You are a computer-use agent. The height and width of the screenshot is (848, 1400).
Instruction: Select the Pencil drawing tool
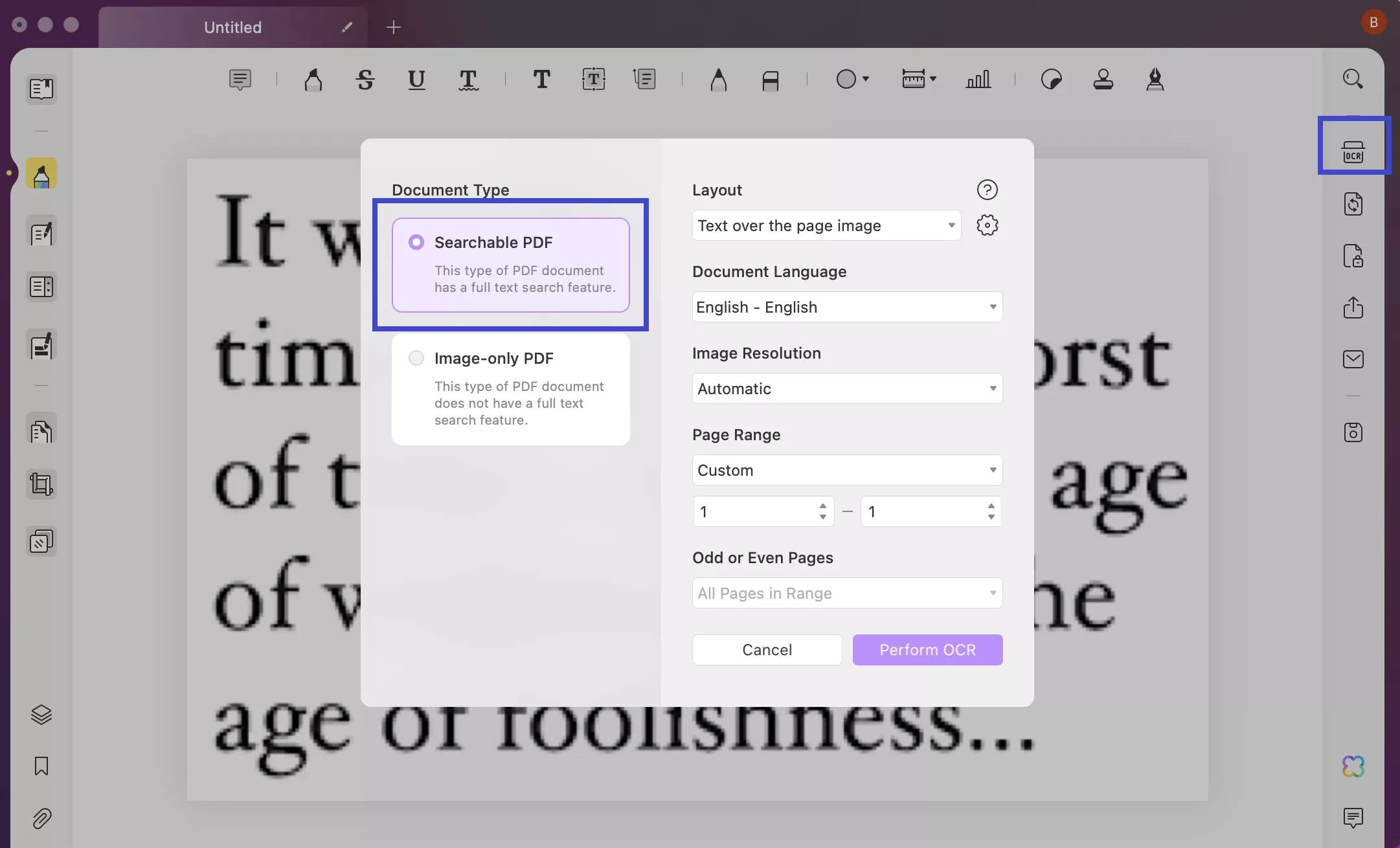click(718, 79)
